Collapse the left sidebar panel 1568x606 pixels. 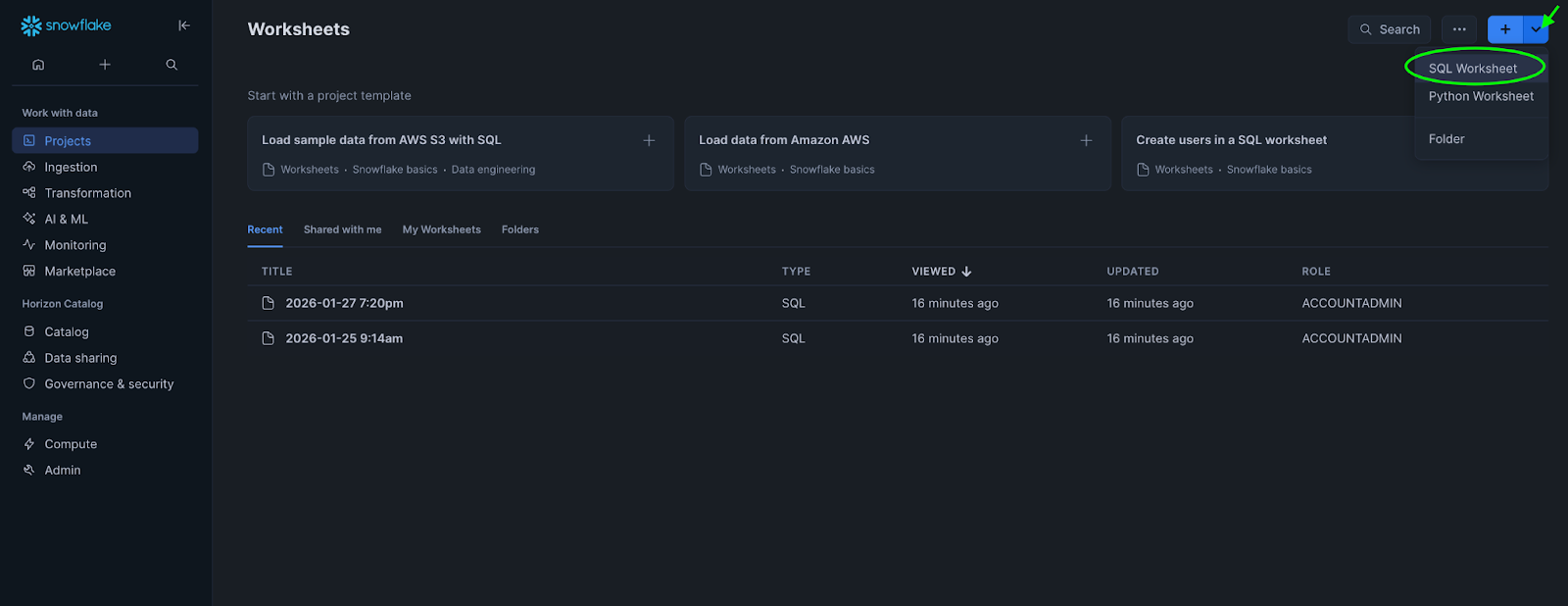(183, 25)
